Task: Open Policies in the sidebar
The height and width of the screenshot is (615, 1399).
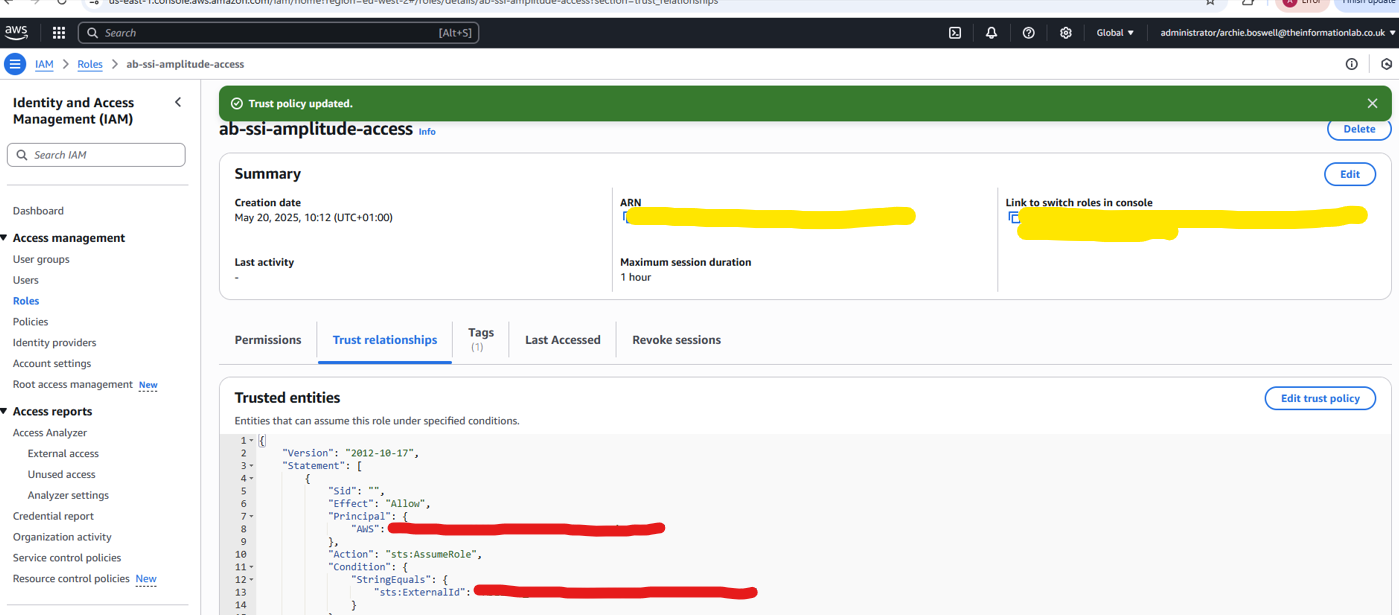Action: tap(30, 322)
